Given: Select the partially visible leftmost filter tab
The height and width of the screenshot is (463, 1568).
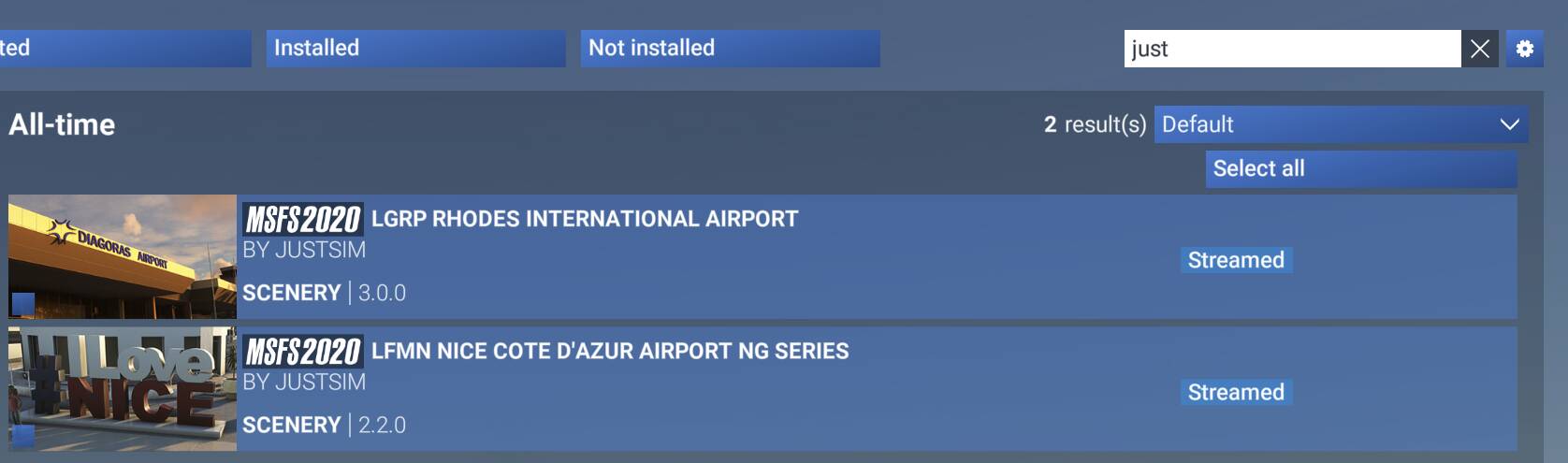Looking at the screenshot, I should click(x=125, y=49).
